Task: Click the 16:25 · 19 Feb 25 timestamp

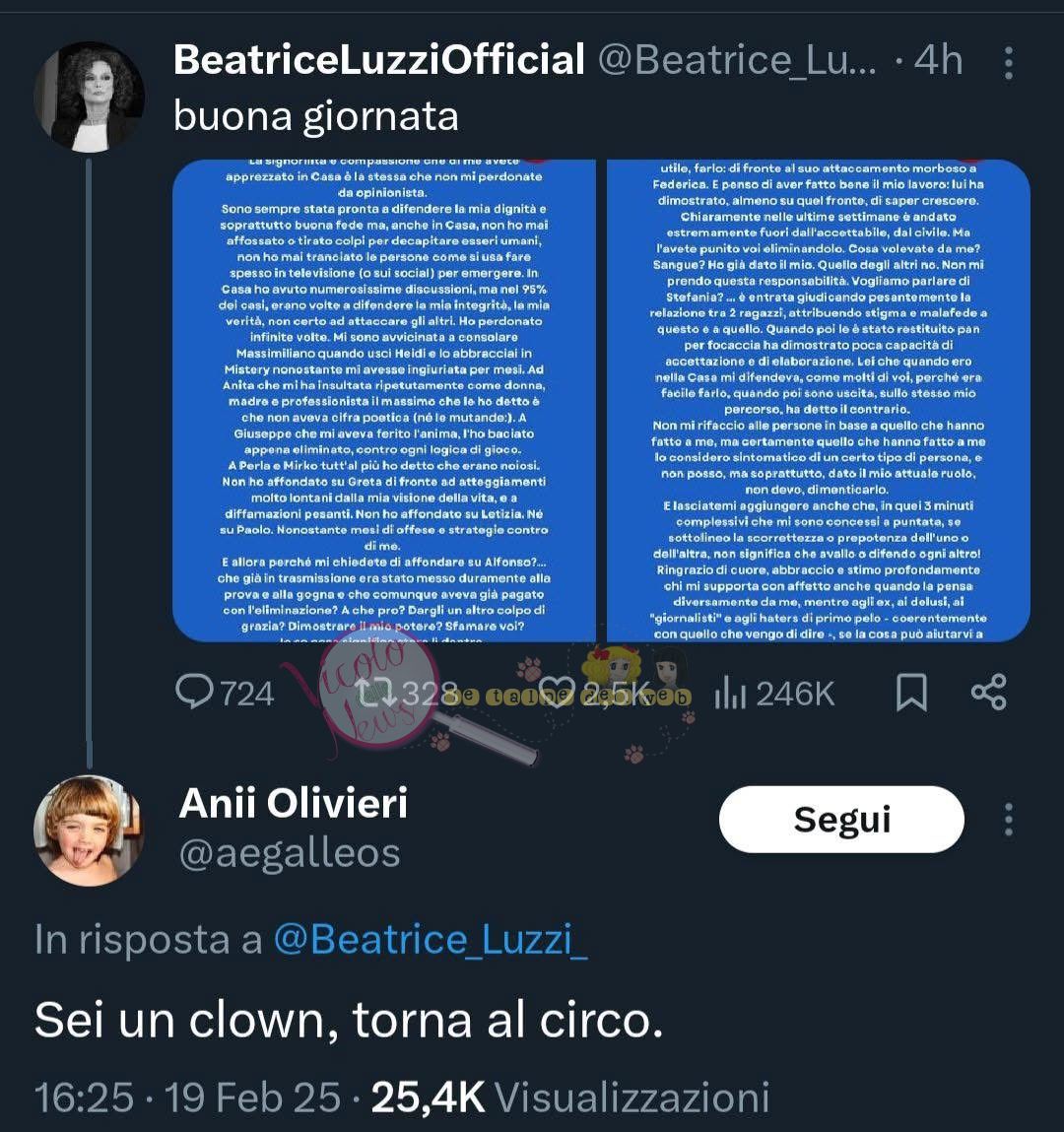Action: click(x=188, y=1097)
